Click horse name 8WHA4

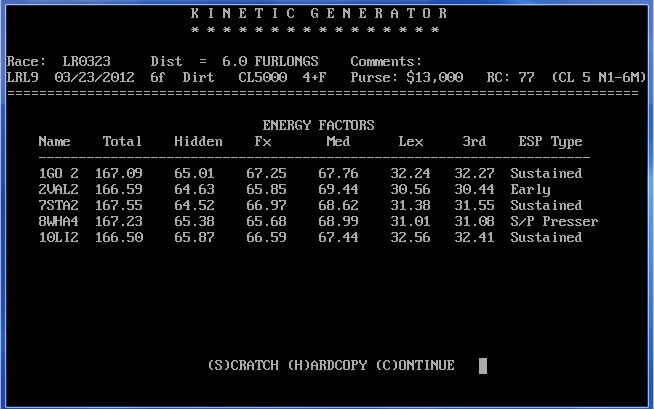coord(58,221)
